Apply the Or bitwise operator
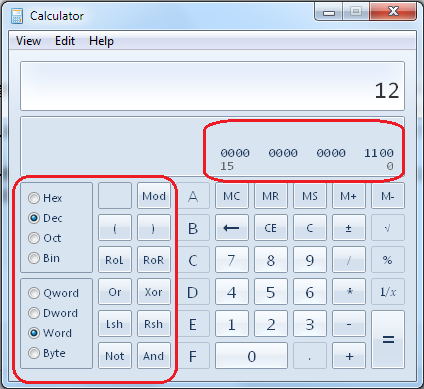Image resolution: width=424 pixels, height=389 pixels. tap(115, 292)
